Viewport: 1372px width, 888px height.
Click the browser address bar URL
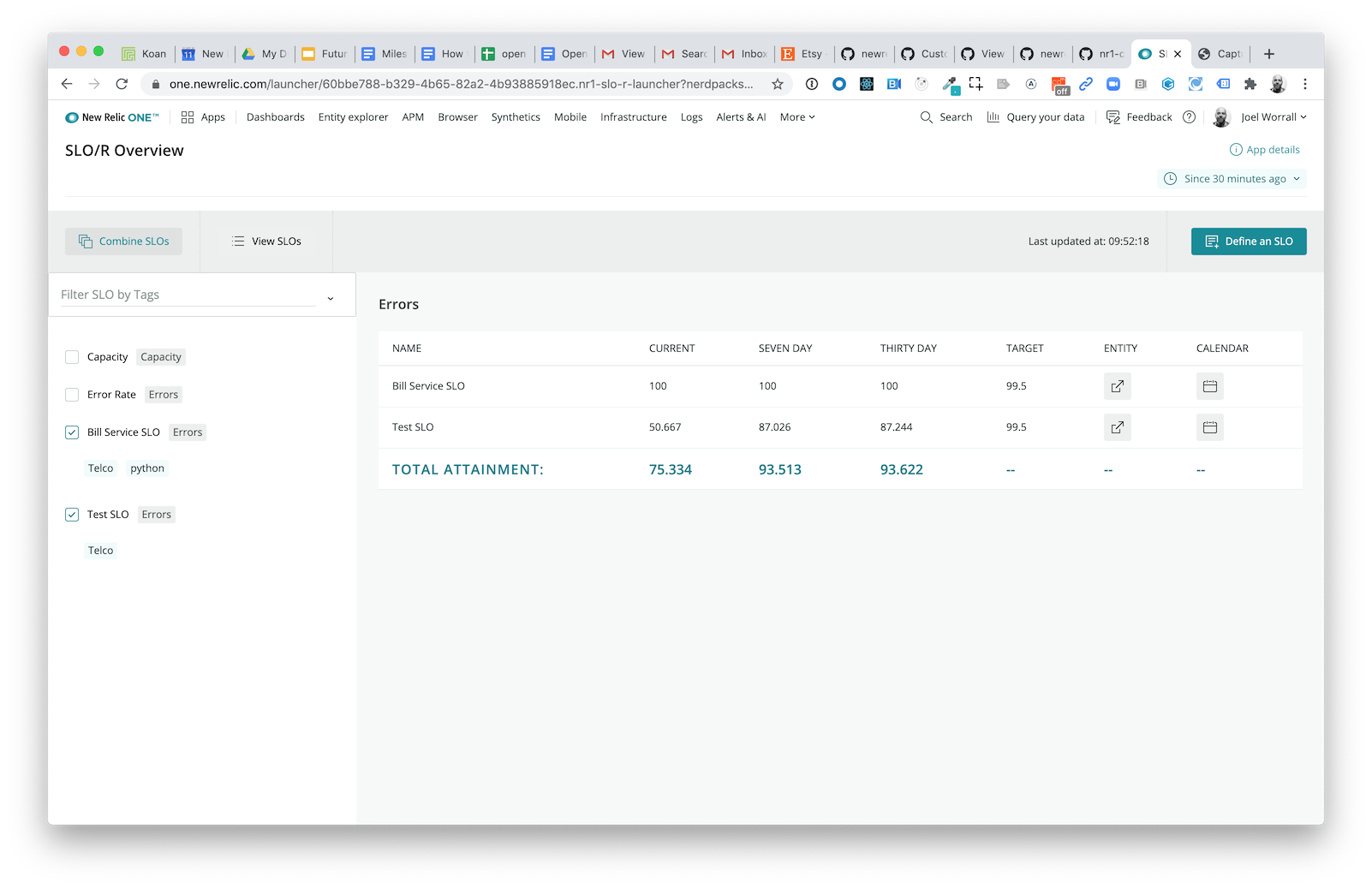point(461,84)
